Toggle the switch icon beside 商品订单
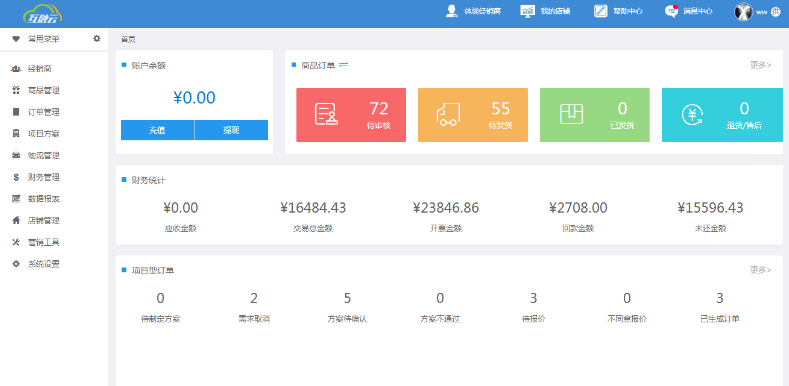Screen dimensions: 789x386 (344, 64)
